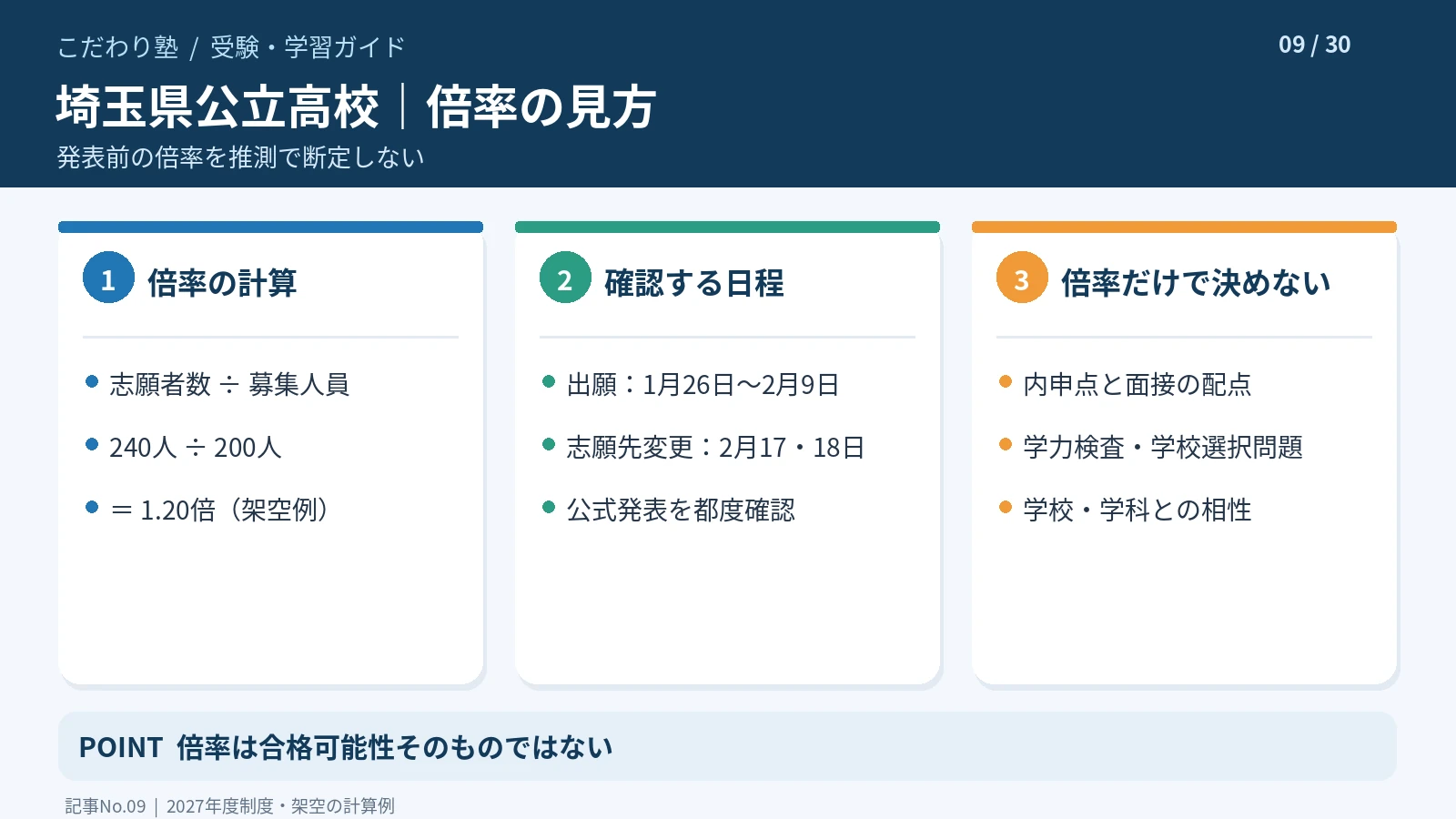Select the bullet 志願者数 ÷ 募集人員
This screenshot has height=819, width=1456.
point(229,385)
